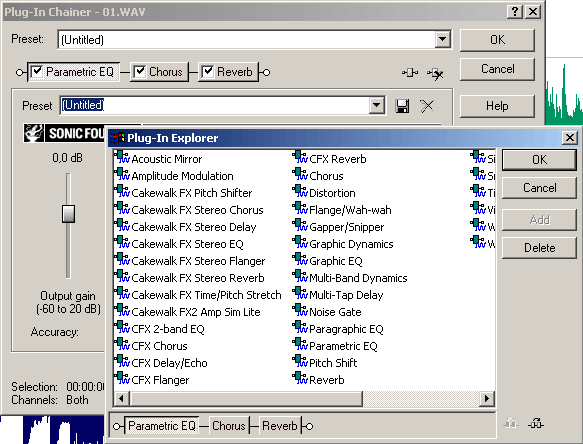Close the Plug-In Explorer window
Image resolution: width=583 pixels, height=444 pixels.
[x=570, y=138]
